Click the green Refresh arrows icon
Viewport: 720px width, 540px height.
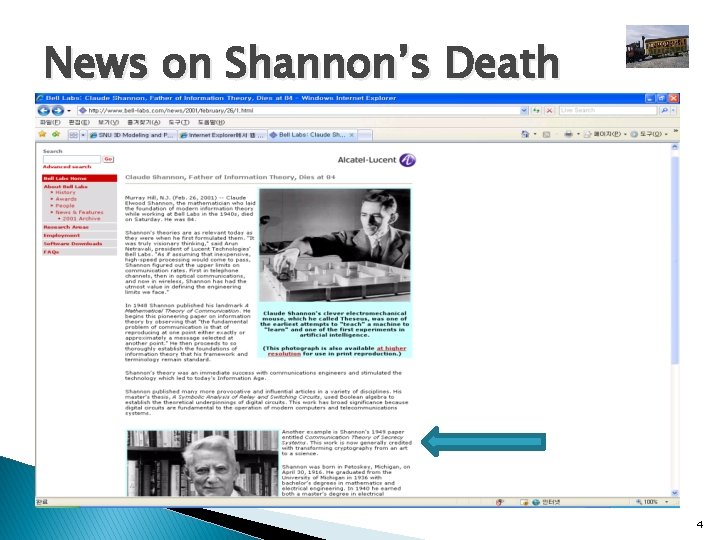click(x=536, y=111)
